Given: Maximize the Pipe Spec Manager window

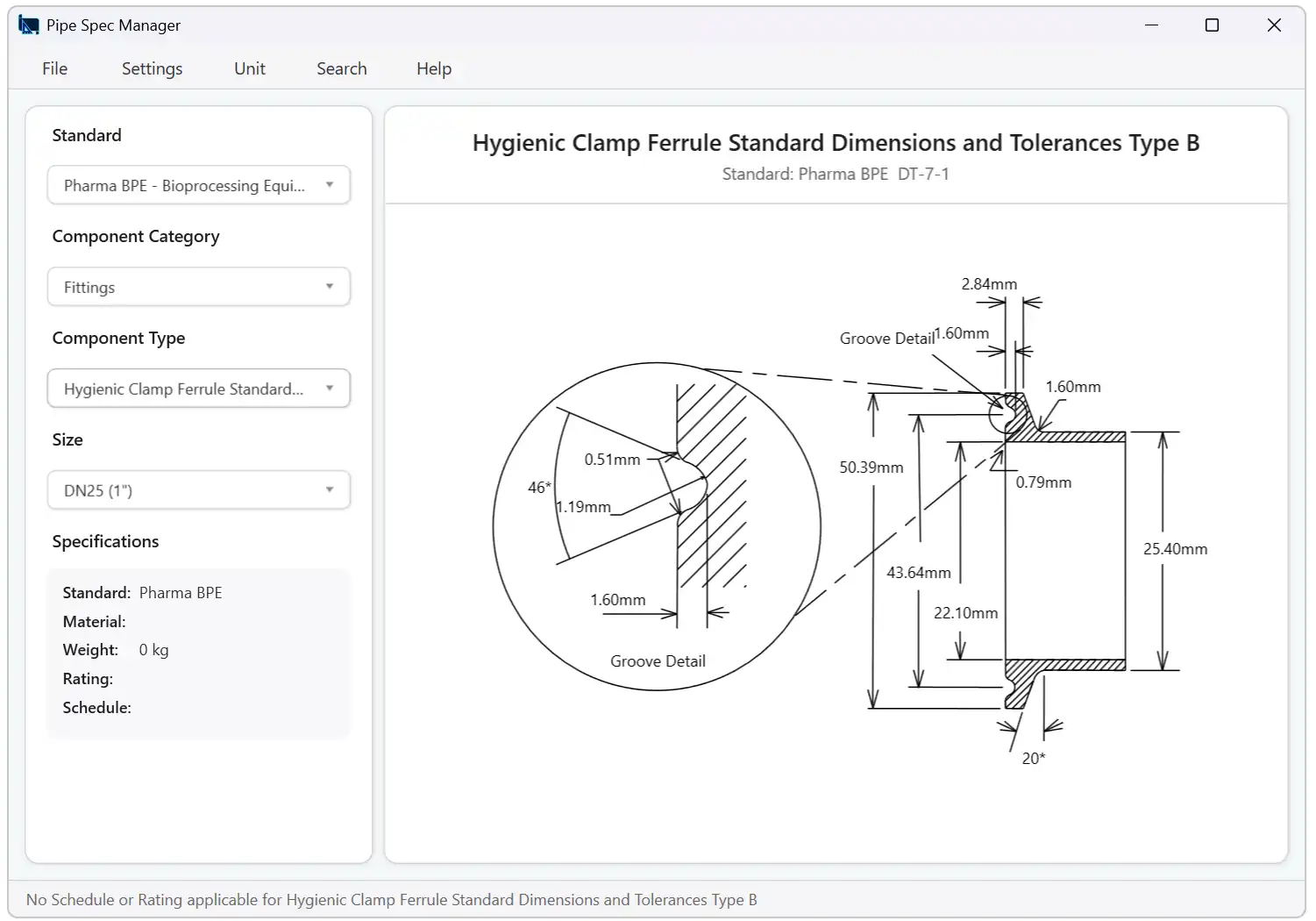Looking at the screenshot, I should click(x=1213, y=25).
